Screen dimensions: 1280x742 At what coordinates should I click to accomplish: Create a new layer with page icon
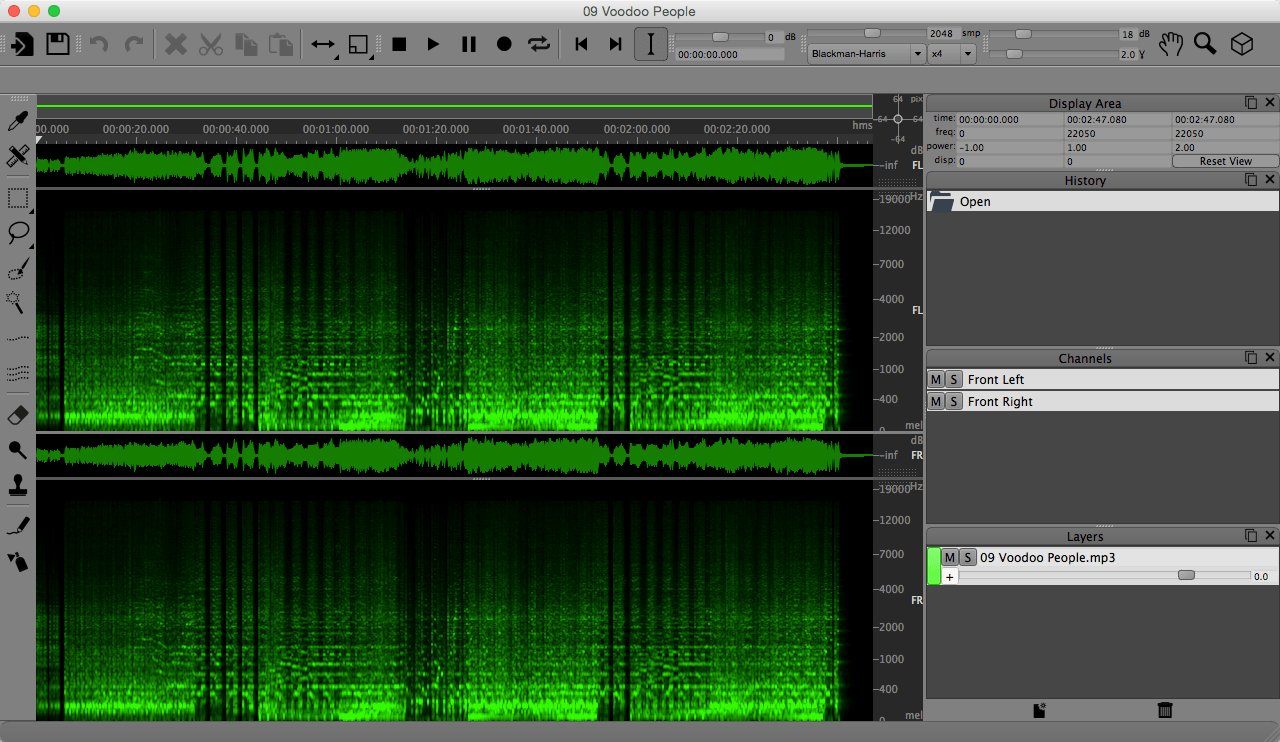[x=1039, y=710]
